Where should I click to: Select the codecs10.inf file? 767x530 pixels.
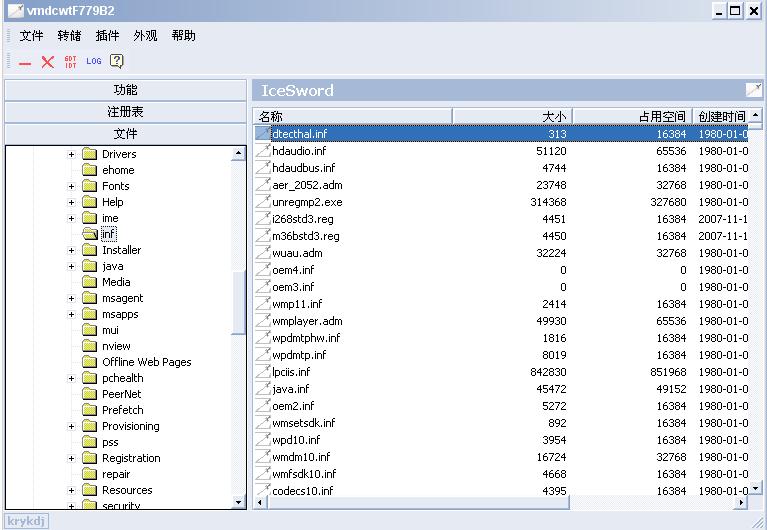point(302,491)
